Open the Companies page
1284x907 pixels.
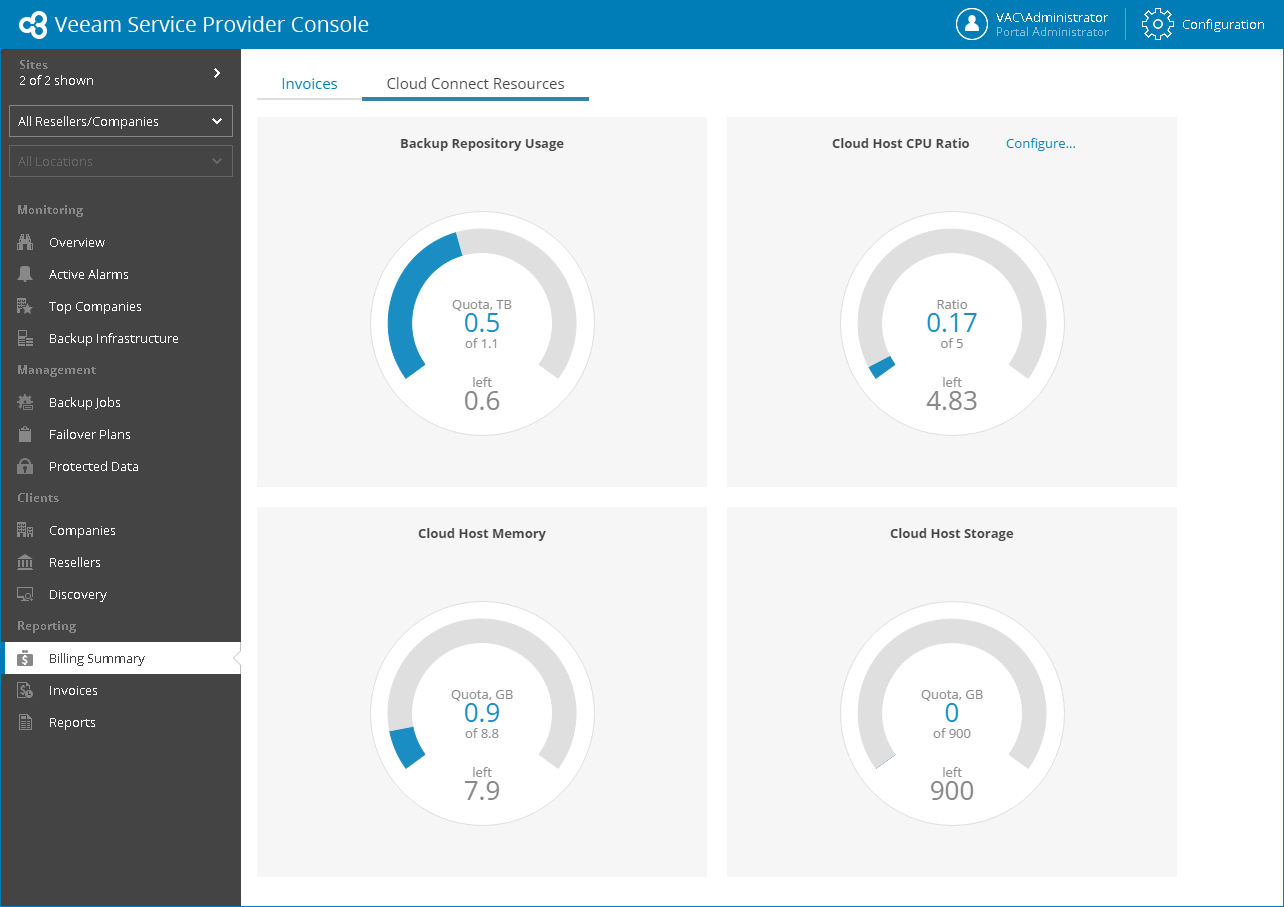[x=82, y=530]
